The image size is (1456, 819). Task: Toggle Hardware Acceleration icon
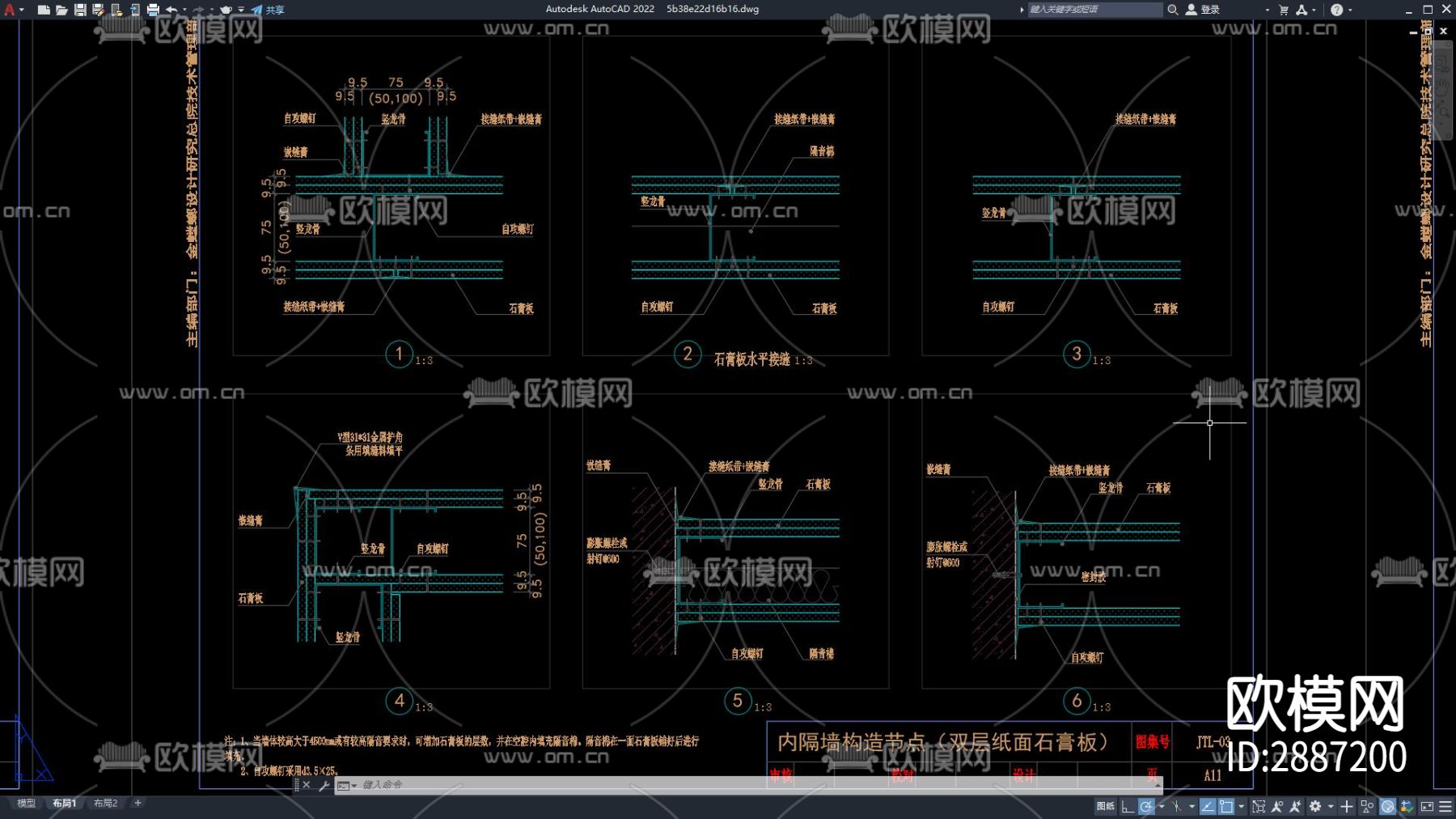pyautogui.click(x=1387, y=806)
